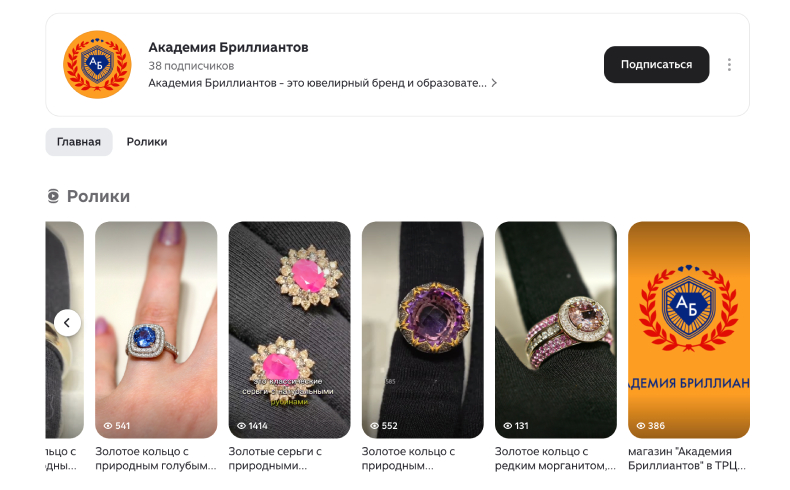Switch to the Ролики tab
The image size is (790, 490).
[147, 142]
